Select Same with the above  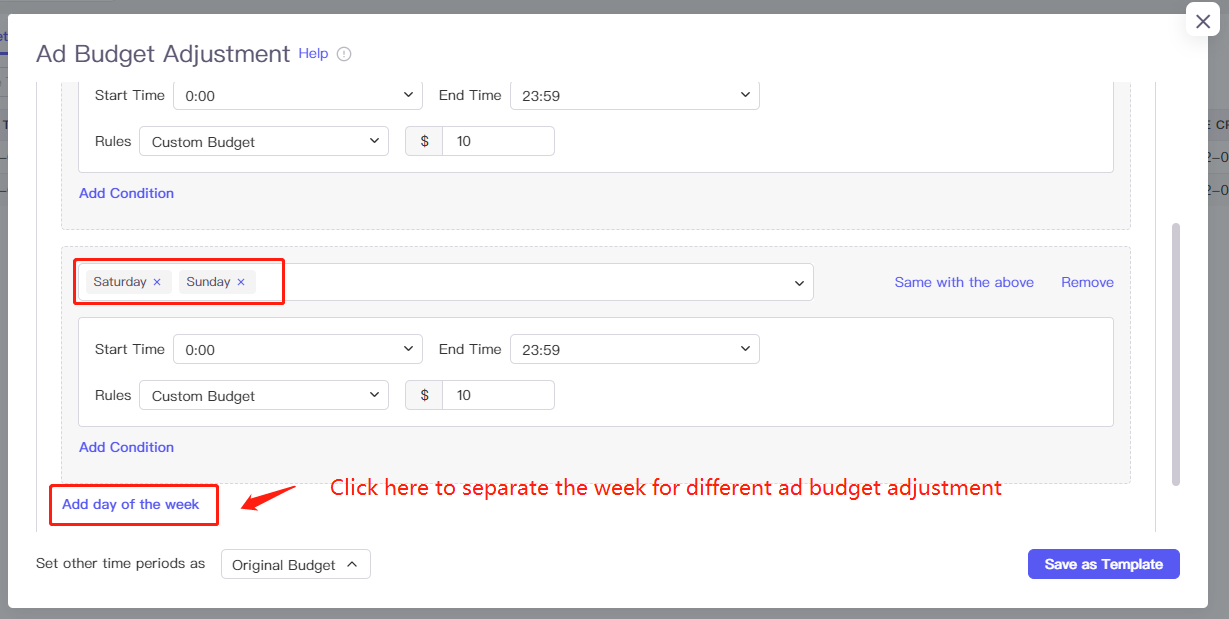[x=963, y=282]
